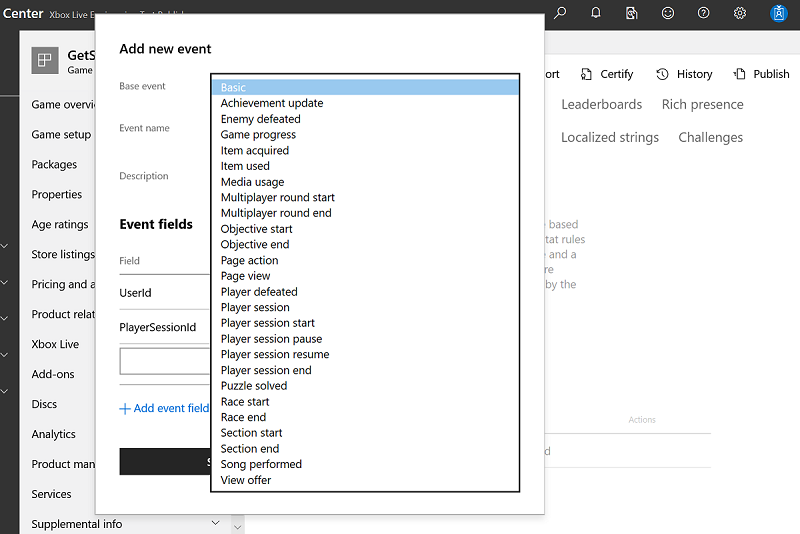Click the History clock icon

(x=662, y=74)
